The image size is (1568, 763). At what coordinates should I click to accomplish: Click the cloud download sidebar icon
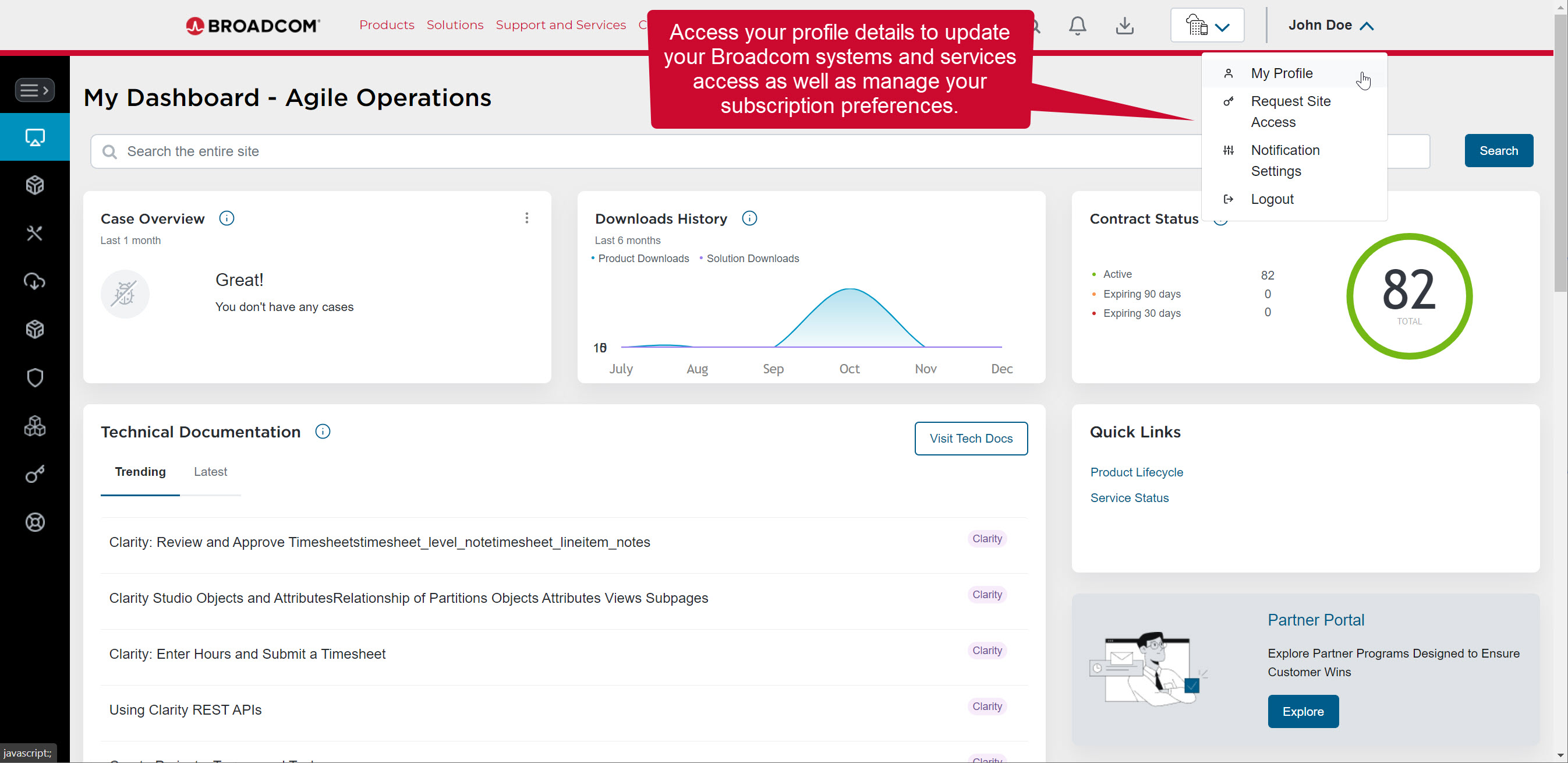pyautogui.click(x=35, y=281)
